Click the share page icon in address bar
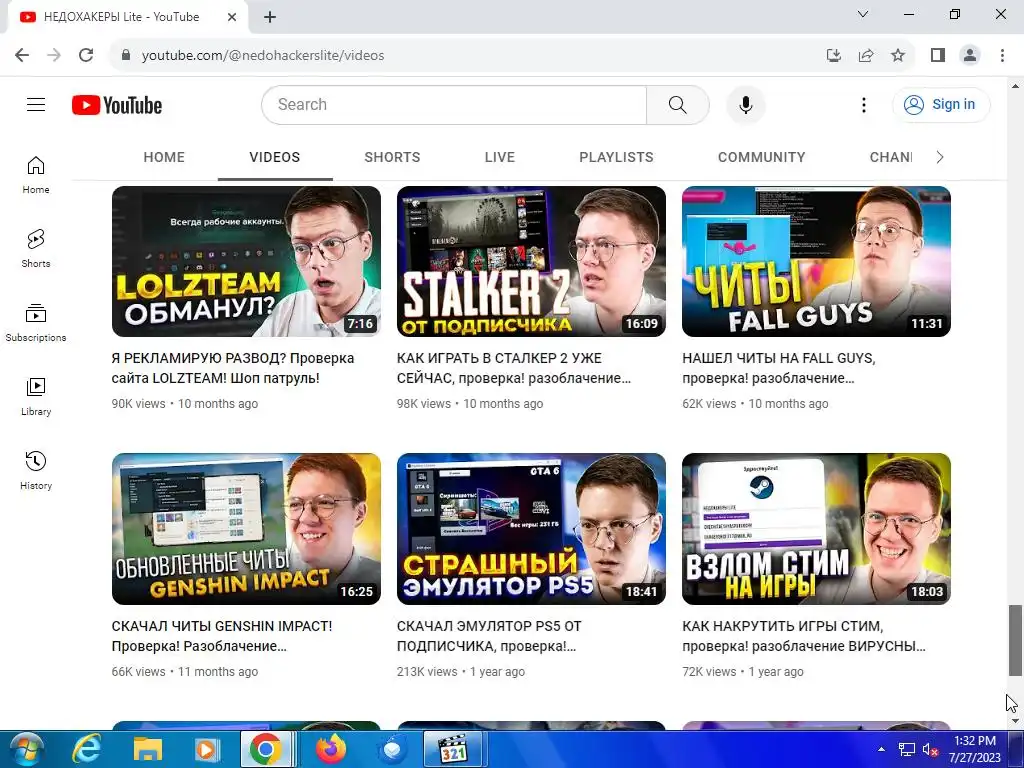This screenshot has width=1024, height=768. pyautogui.click(x=866, y=55)
